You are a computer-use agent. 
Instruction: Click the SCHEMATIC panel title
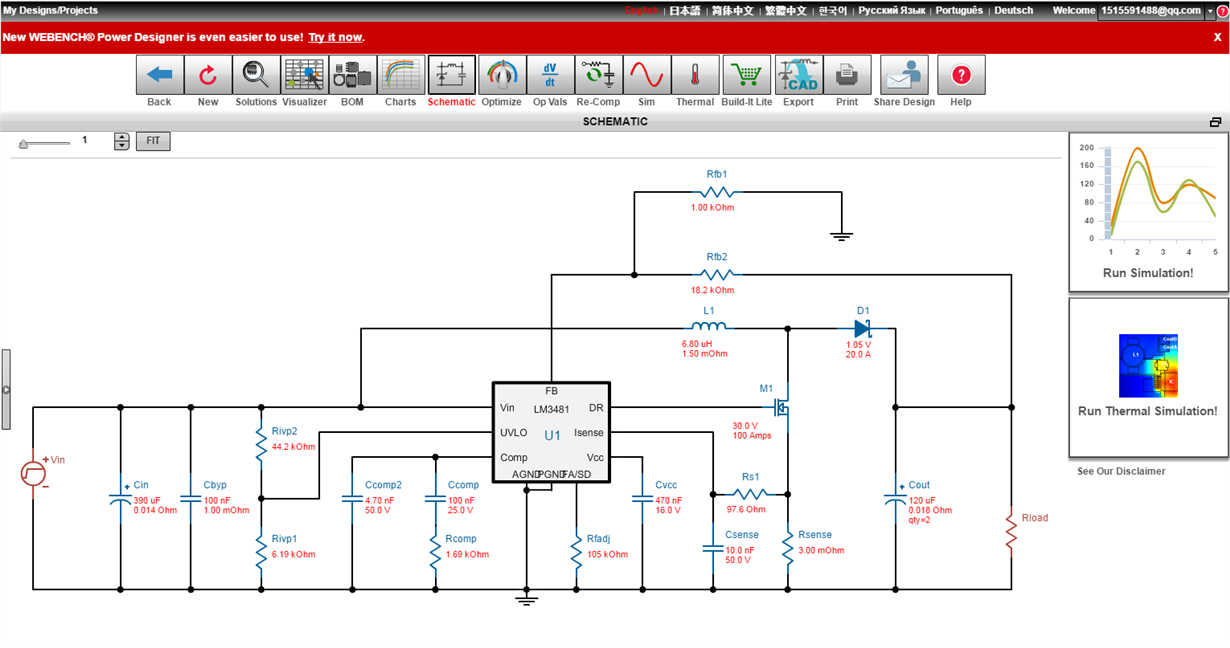pos(615,122)
